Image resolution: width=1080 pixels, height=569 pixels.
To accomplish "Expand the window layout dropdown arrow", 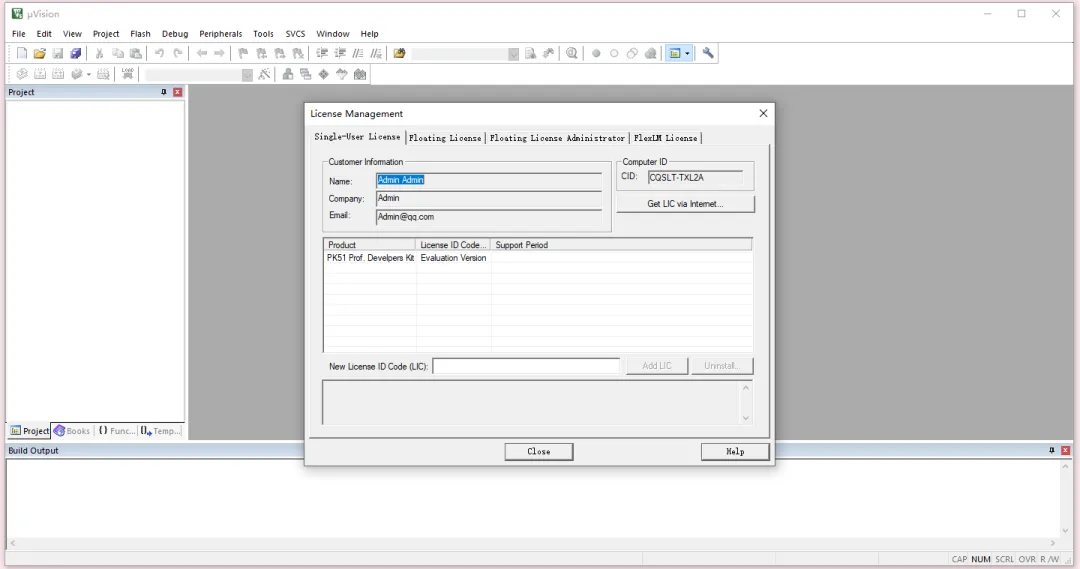I will click(x=687, y=54).
